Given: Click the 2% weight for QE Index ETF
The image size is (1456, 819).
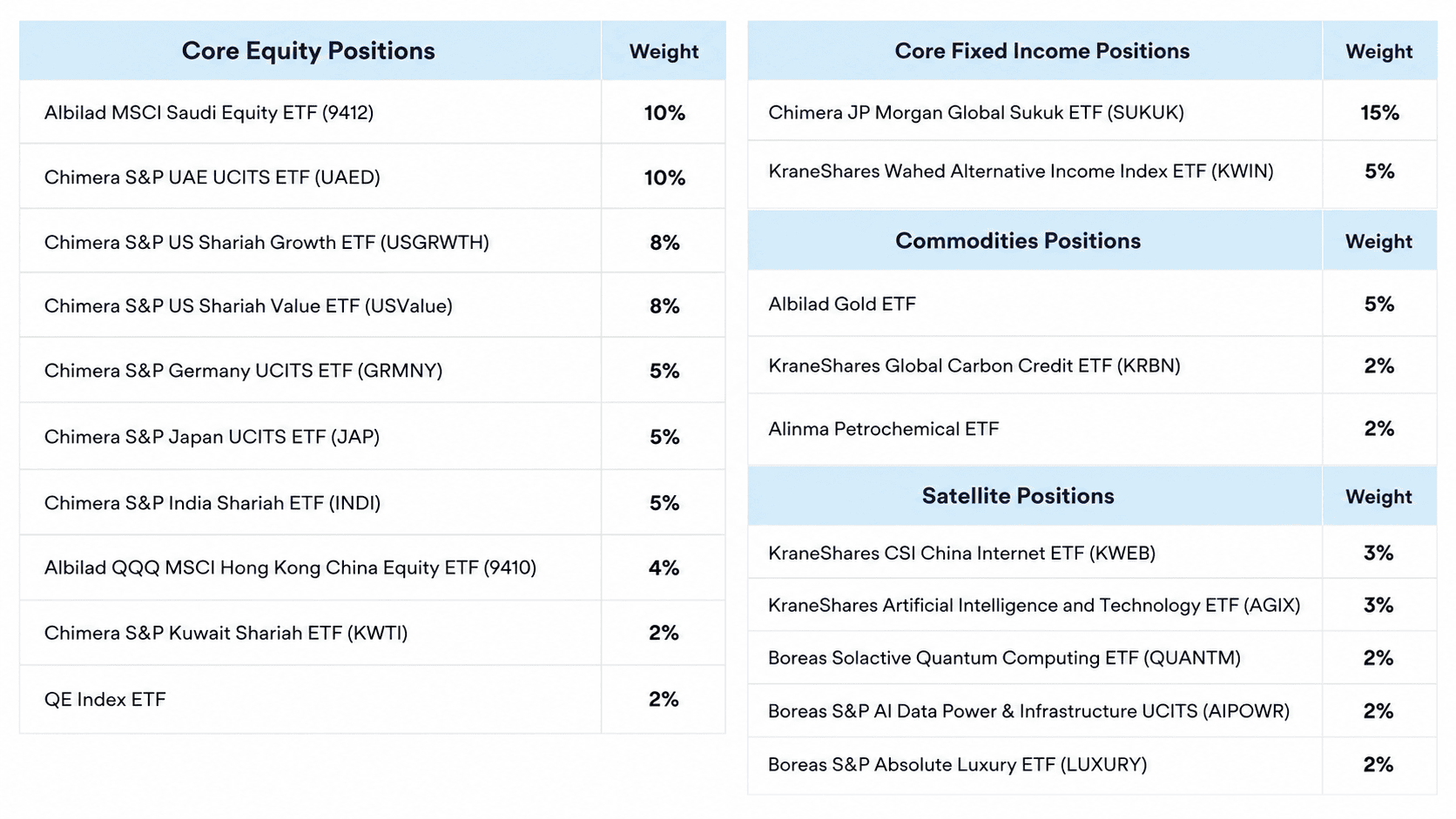Looking at the screenshot, I should [x=664, y=699].
